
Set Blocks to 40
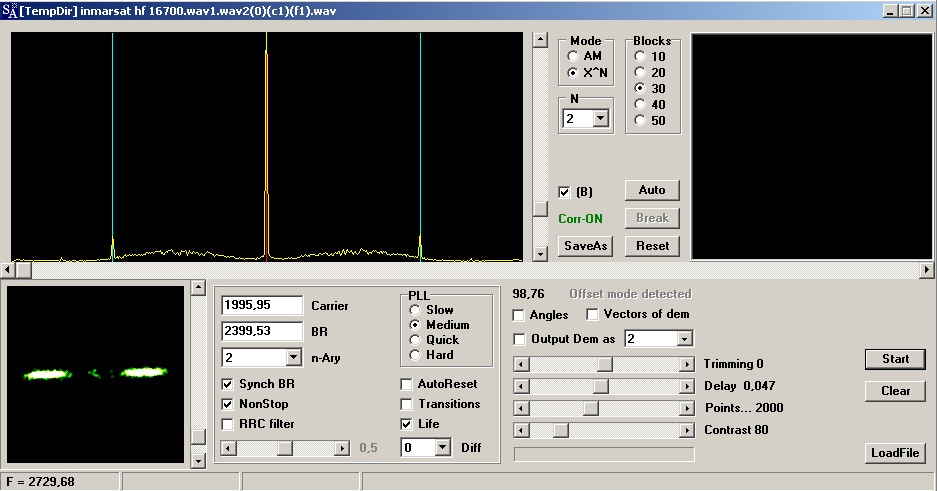[x=640, y=105]
